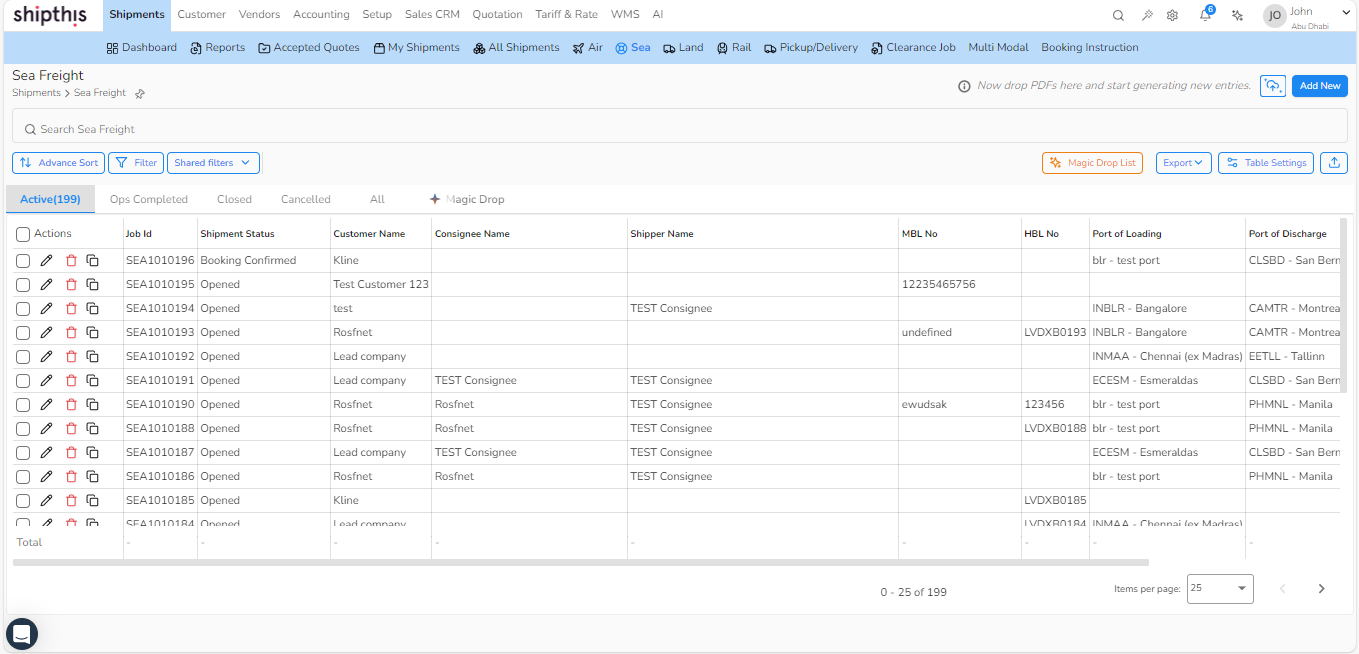Select the edit pencil for SEA1010196
The width and height of the screenshot is (1359, 654).
tap(46, 260)
